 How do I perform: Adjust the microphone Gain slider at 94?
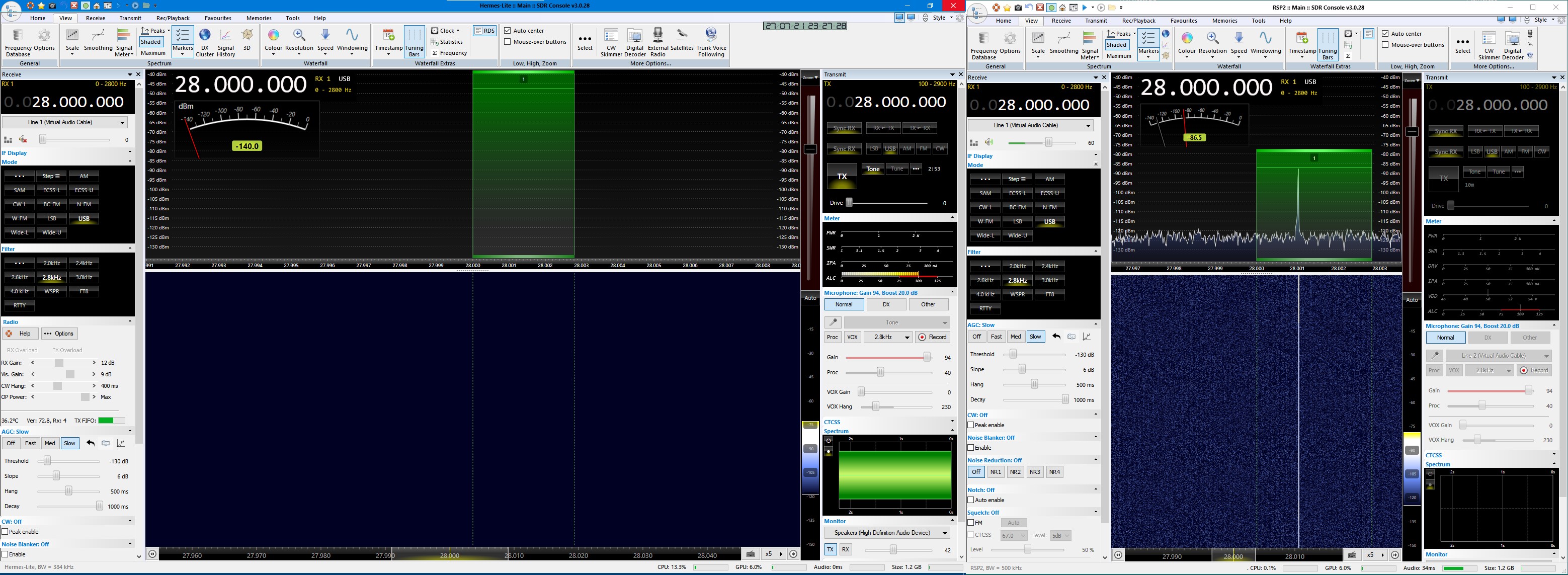click(927, 358)
